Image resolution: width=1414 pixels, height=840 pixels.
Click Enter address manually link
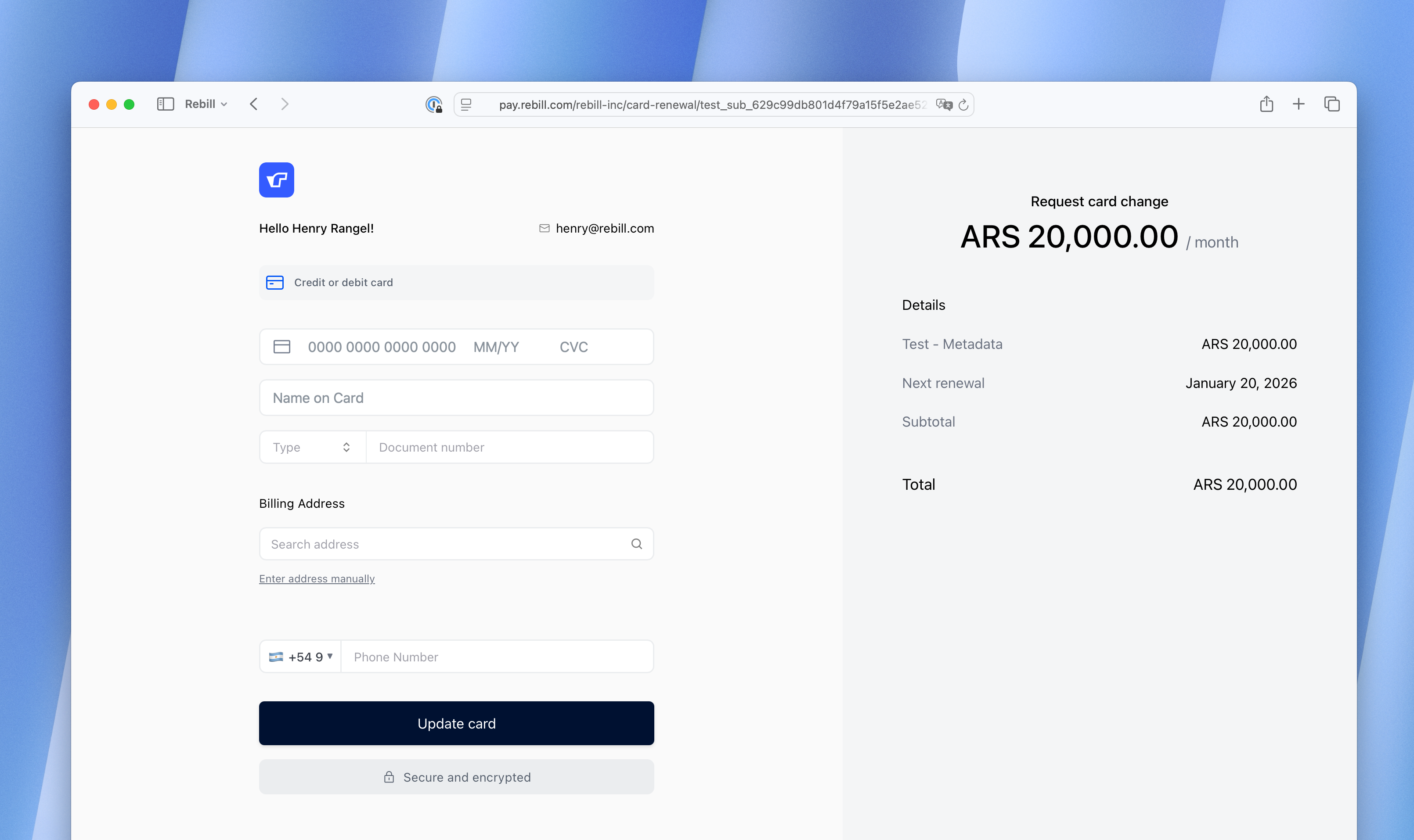(317, 578)
